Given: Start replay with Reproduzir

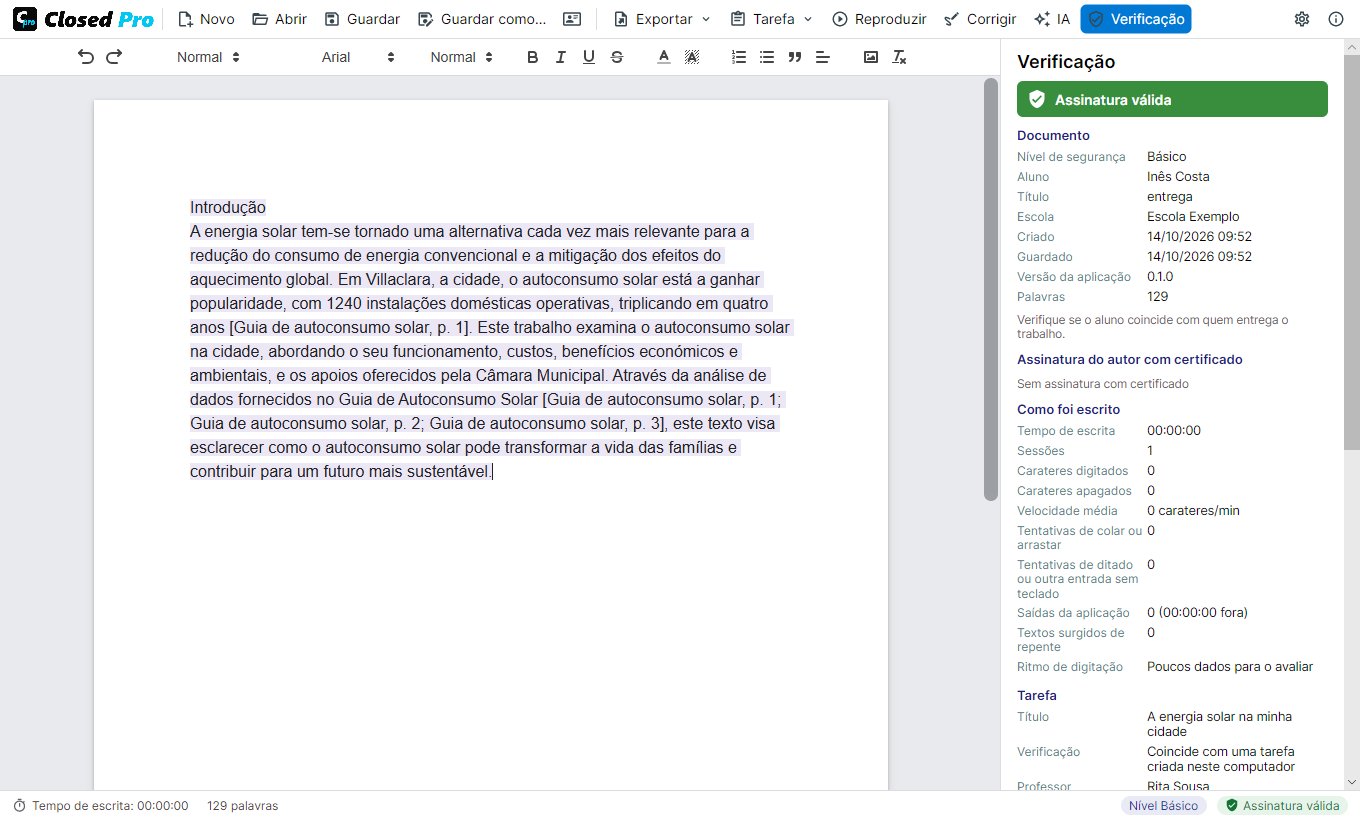Looking at the screenshot, I should (878, 19).
